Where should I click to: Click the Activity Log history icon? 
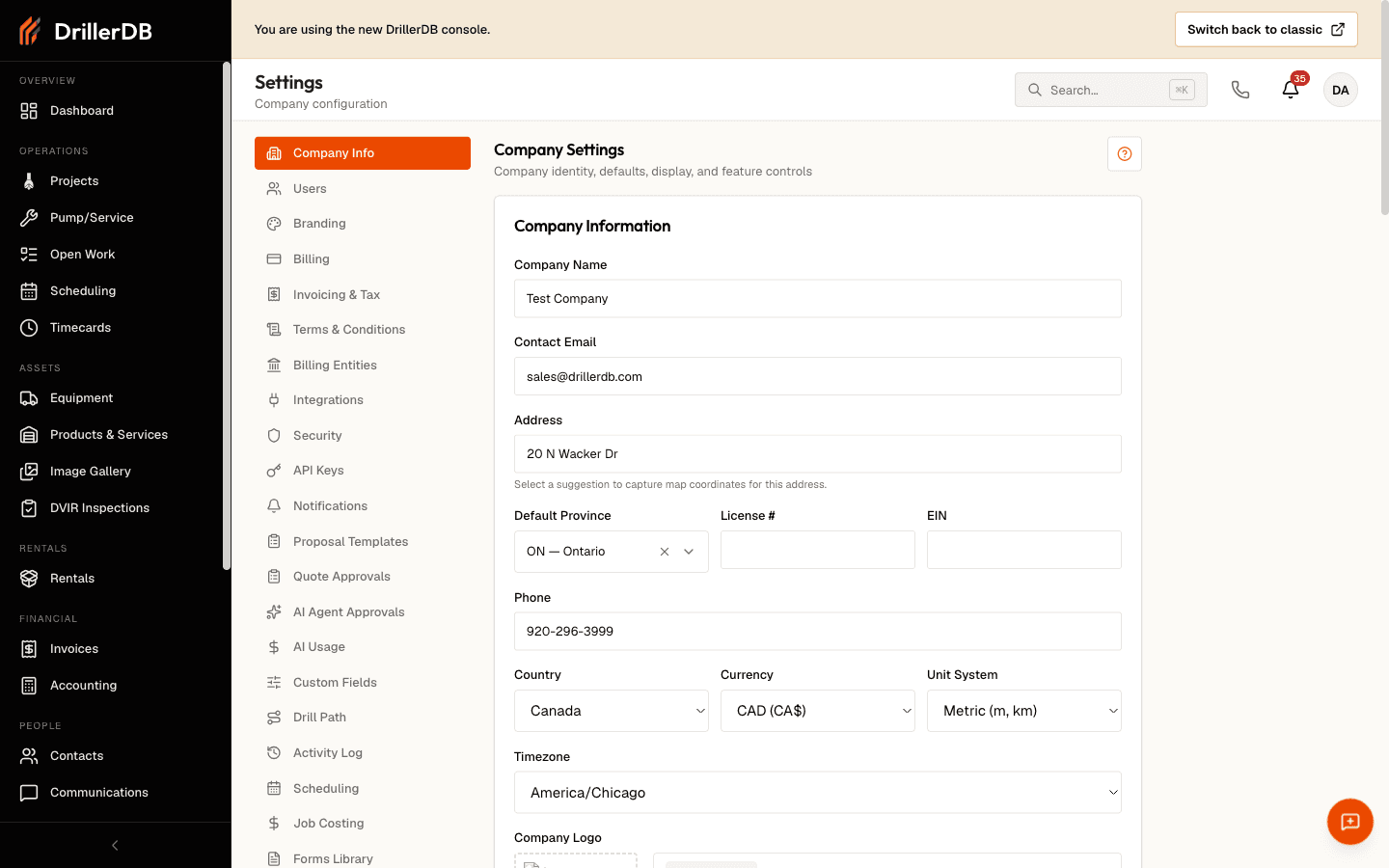click(x=274, y=753)
